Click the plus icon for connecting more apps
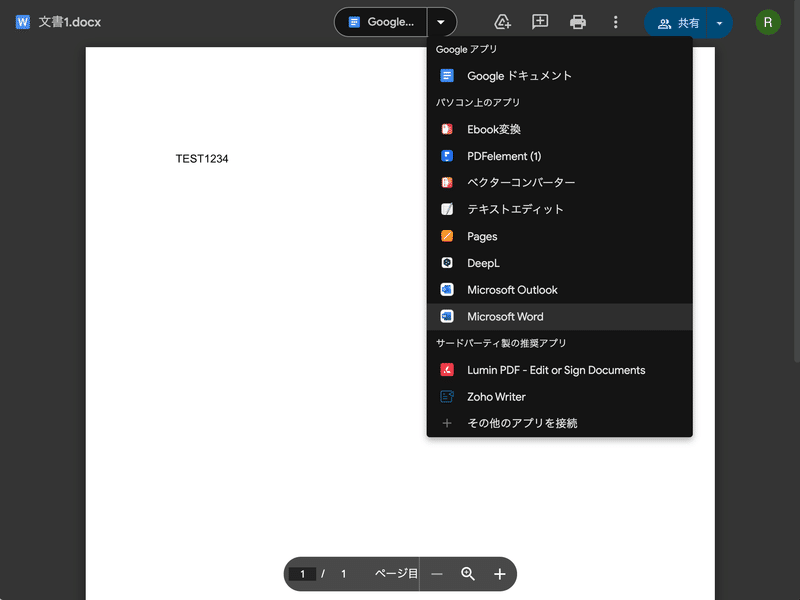Screen dimensions: 800x600 tap(447, 423)
